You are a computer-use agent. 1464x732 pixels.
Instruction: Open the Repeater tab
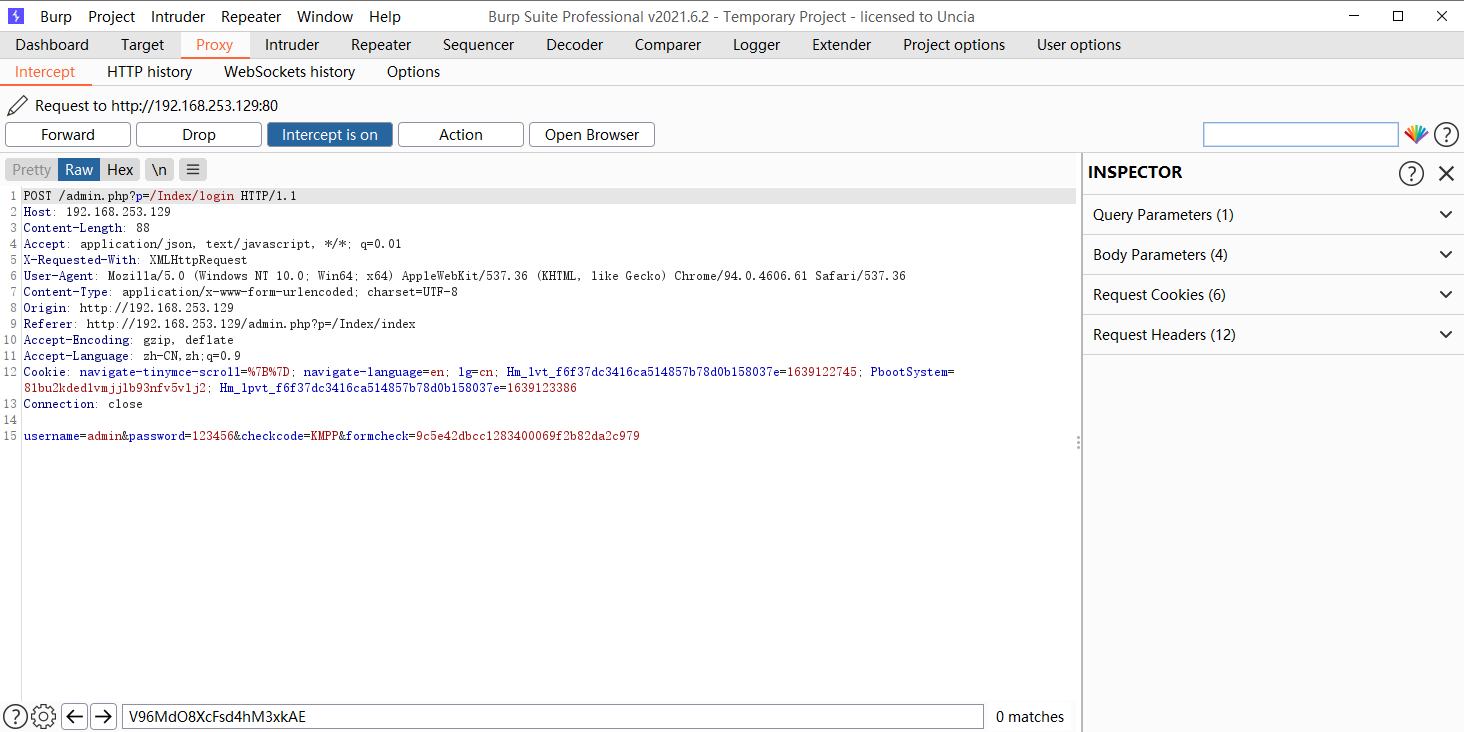380,44
